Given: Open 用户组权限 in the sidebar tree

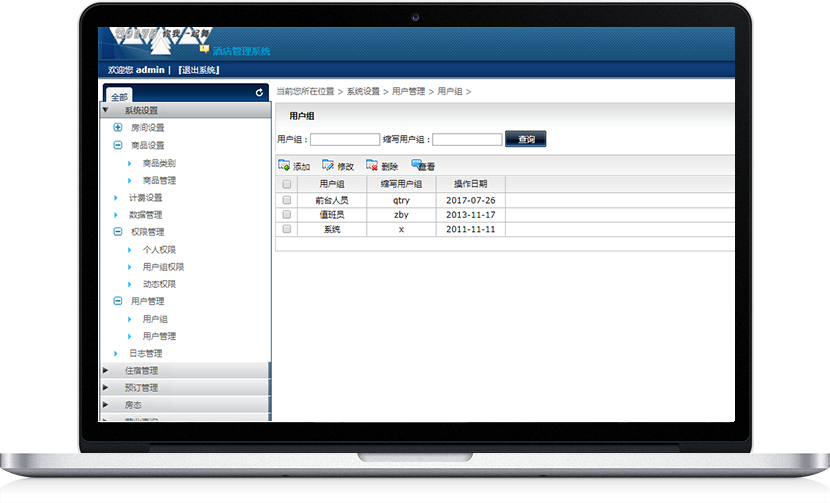Looking at the screenshot, I should 163,267.
